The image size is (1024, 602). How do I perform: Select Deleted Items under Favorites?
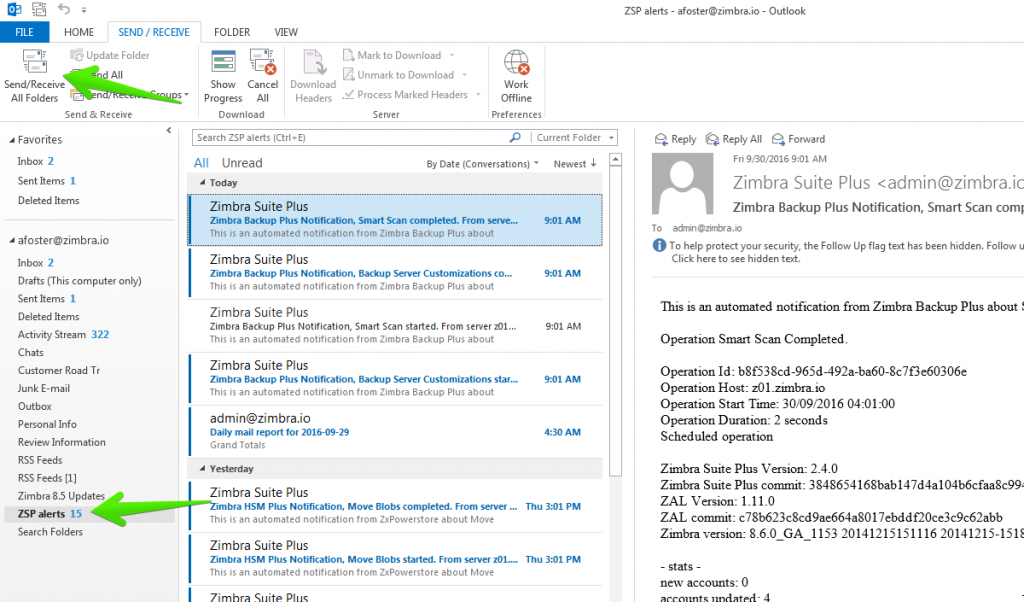point(48,200)
